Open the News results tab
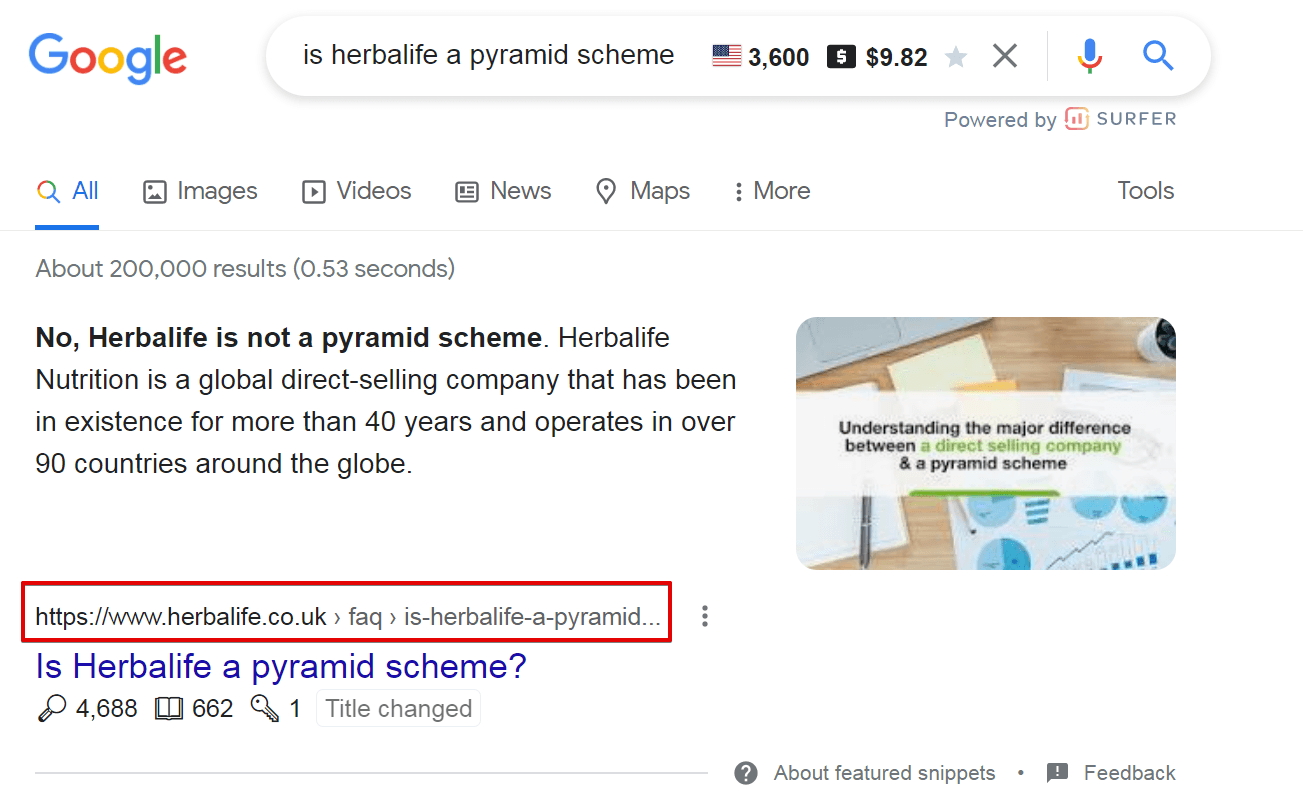Screen dimensions: 1303x805 503,191
